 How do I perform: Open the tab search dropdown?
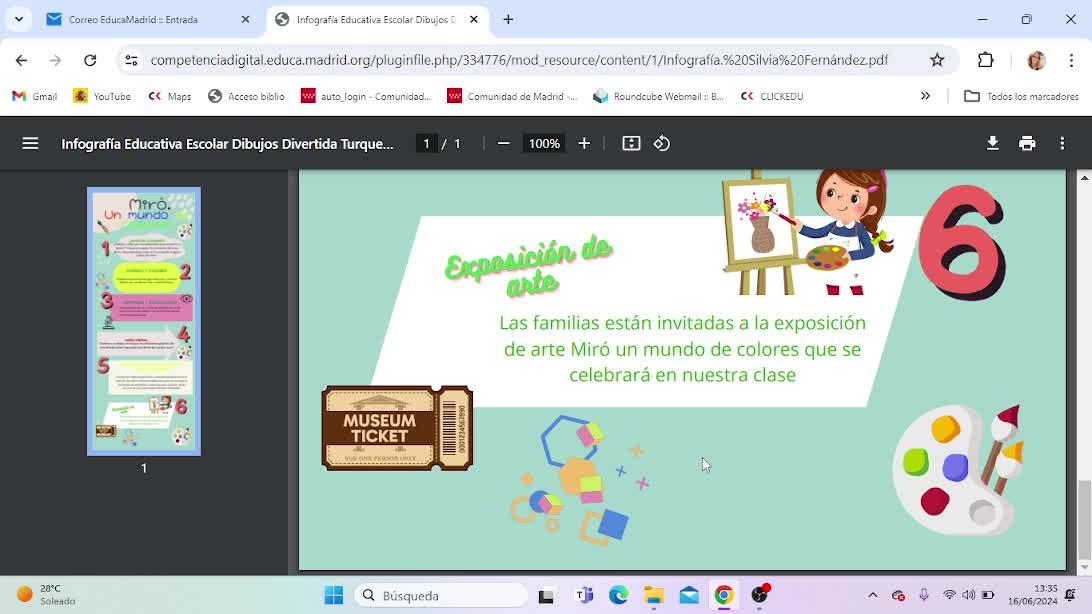19,19
